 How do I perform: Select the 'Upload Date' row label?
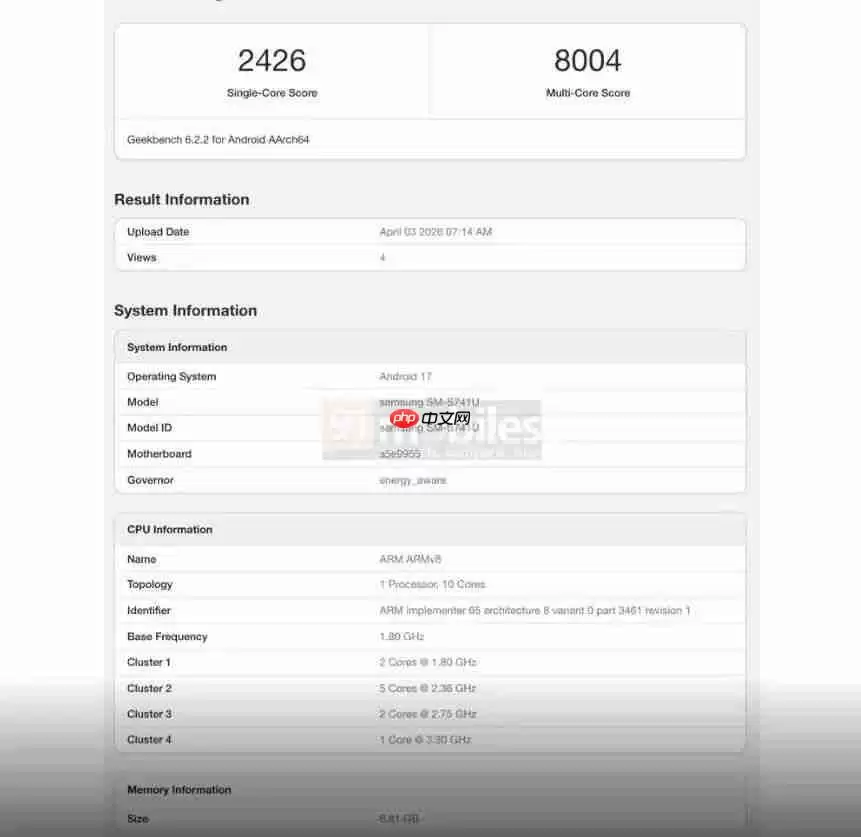(x=158, y=232)
